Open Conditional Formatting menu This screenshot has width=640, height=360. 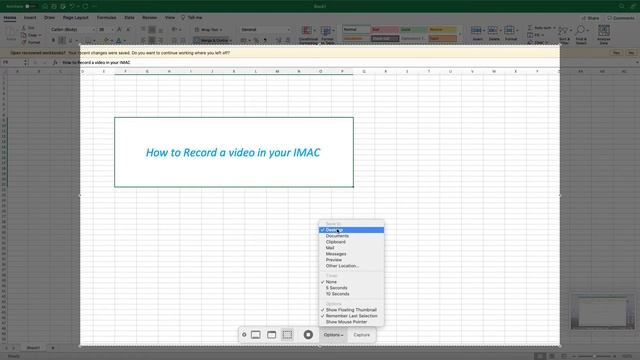tap(308, 35)
